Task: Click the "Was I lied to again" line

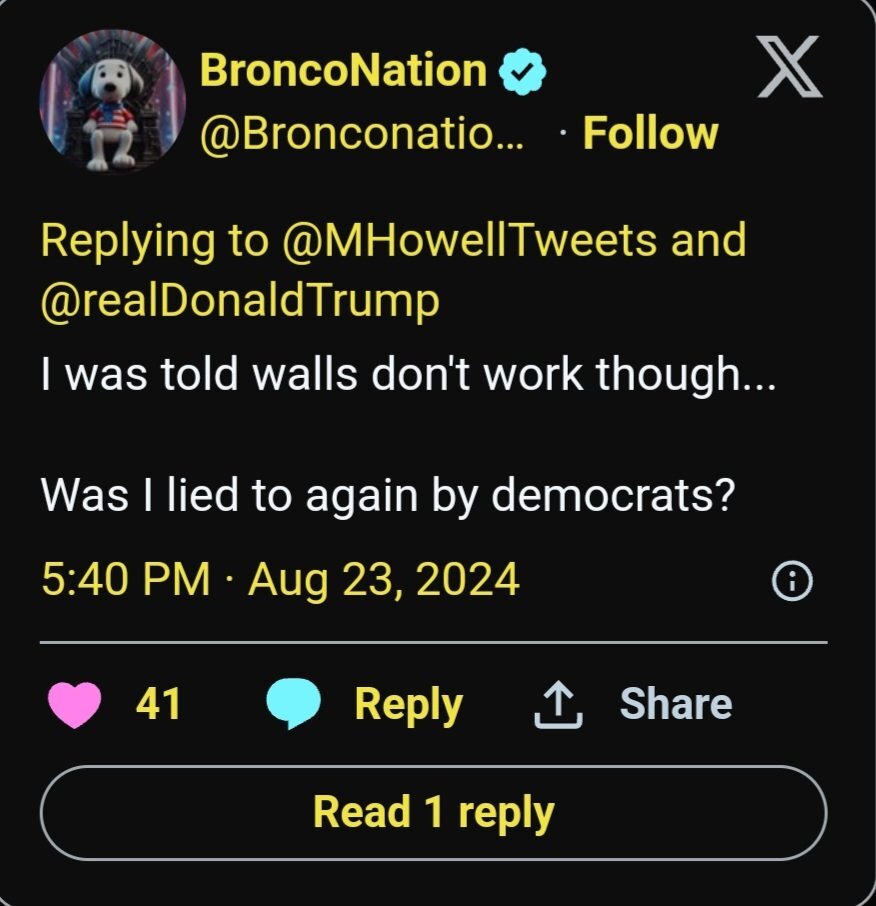Action: (x=396, y=495)
